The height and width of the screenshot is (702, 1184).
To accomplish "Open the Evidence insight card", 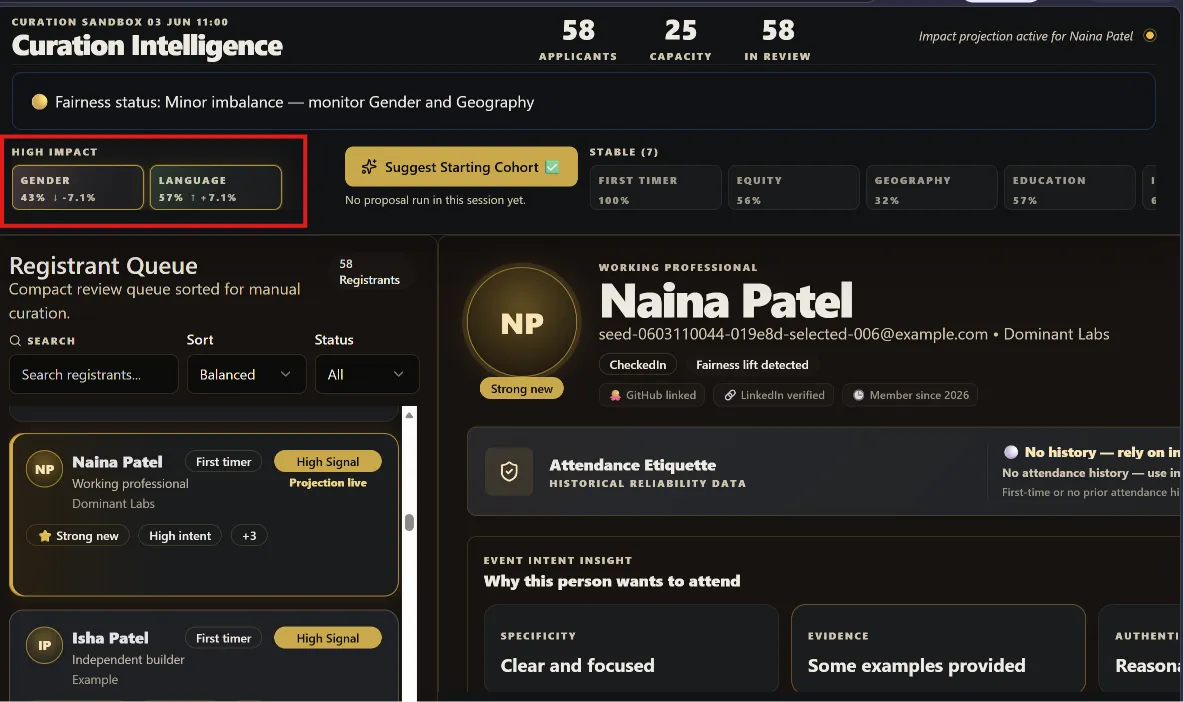I will [x=938, y=649].
